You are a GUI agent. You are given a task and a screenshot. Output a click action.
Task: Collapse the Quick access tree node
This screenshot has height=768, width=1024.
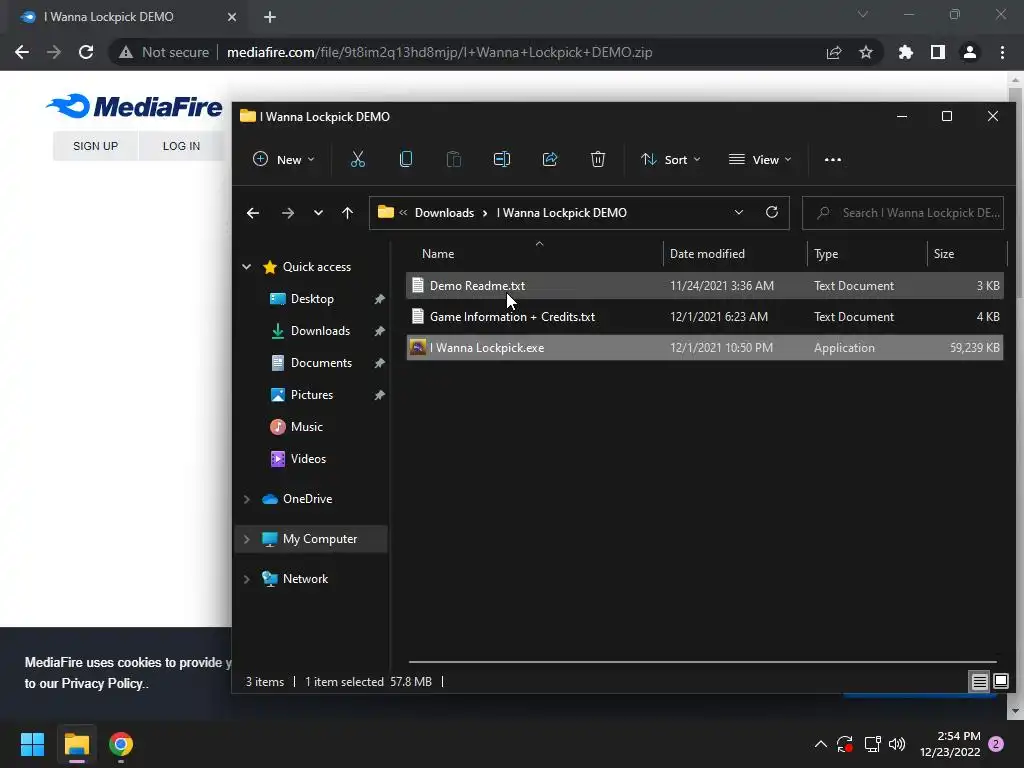click(247, 266)
